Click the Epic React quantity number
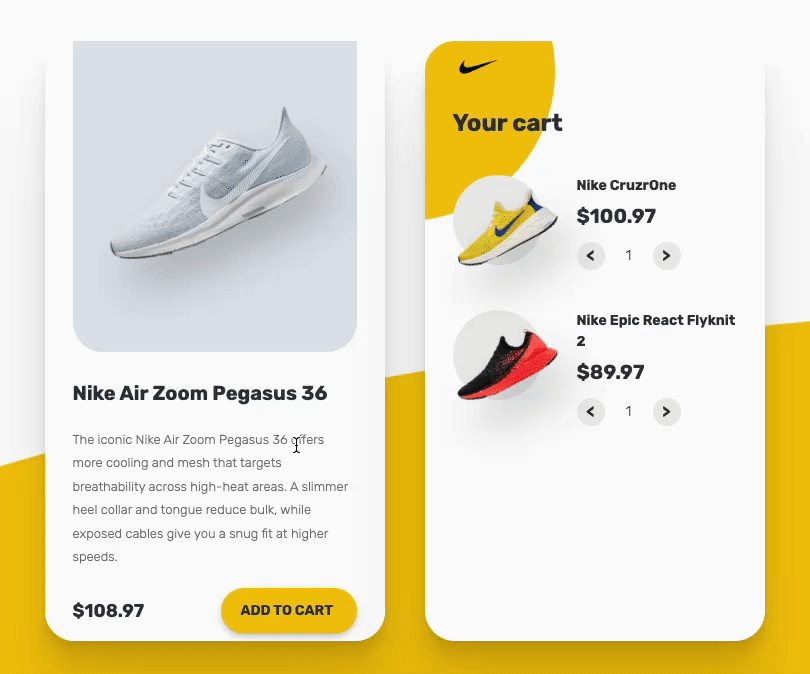 point(629,411)
